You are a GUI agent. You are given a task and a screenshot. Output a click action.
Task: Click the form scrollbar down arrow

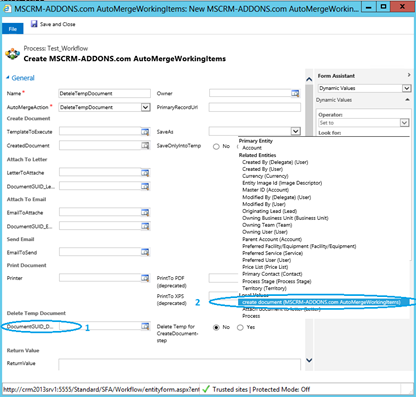pyautogui.click(x=309, y=360)
